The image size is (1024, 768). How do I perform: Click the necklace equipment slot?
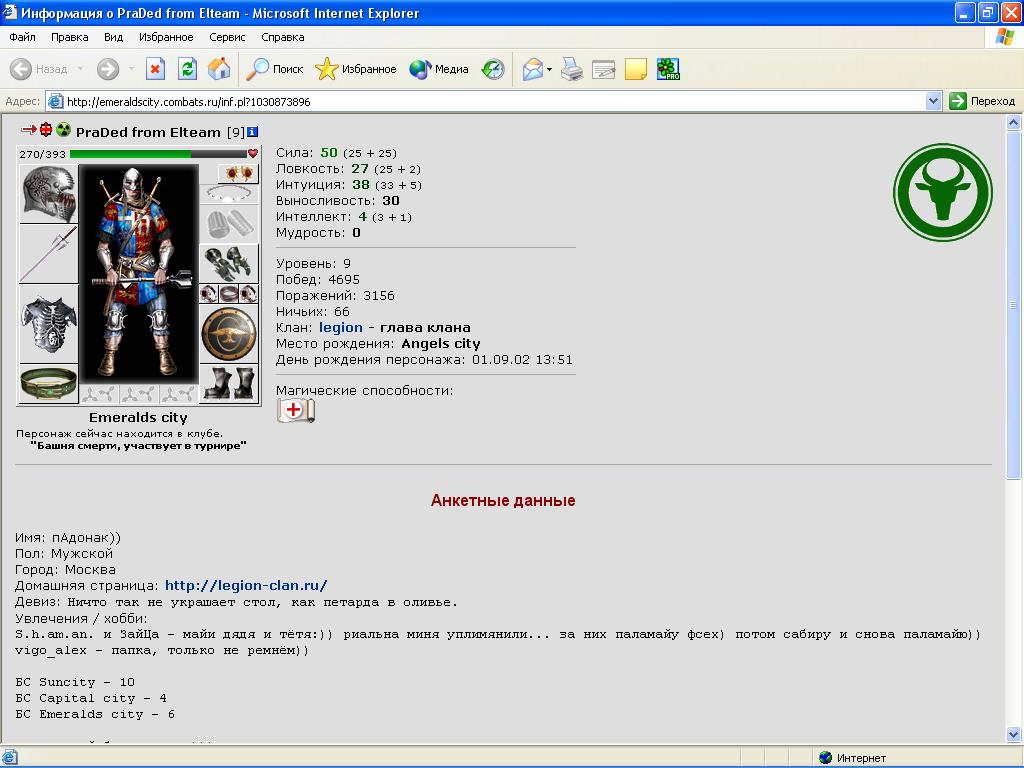tap(229, 193)
